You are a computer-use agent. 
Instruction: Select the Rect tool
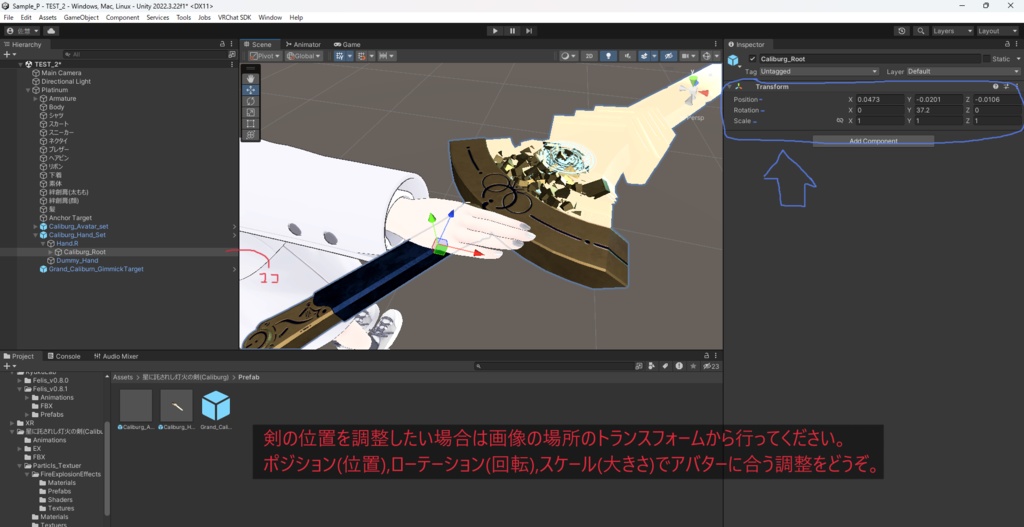point(251,123)
